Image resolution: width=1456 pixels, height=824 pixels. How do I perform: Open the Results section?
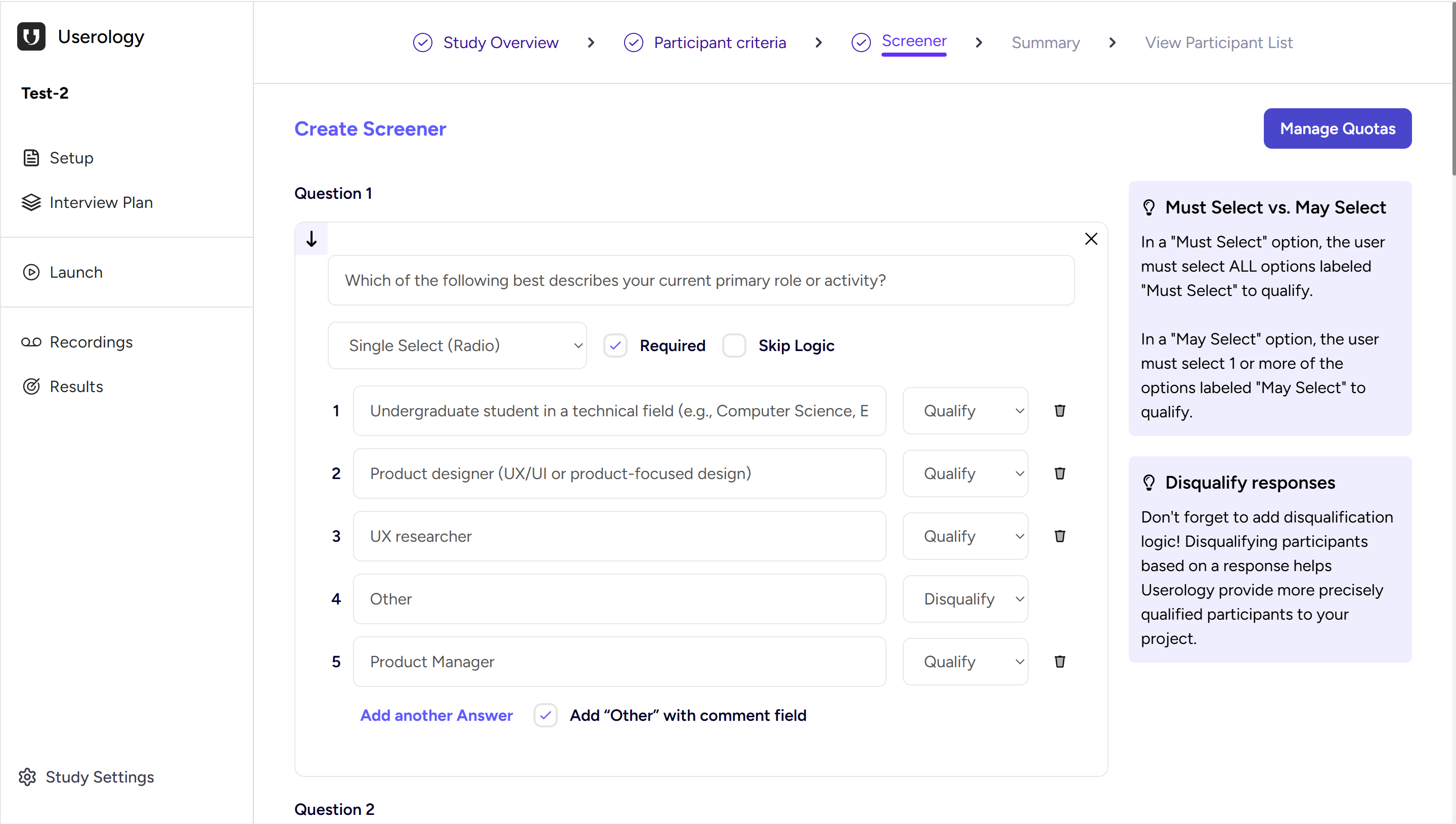[77, 386]
